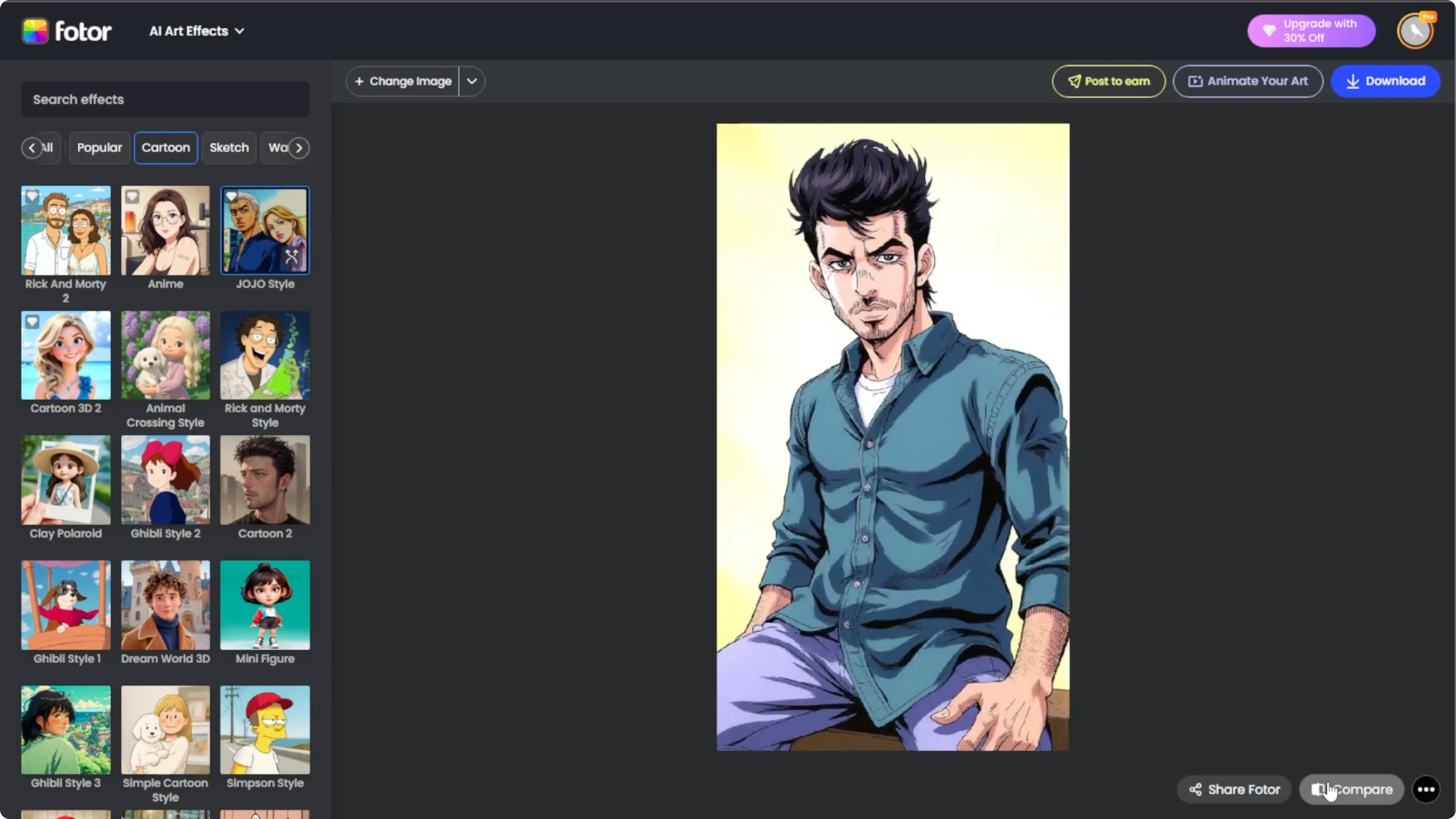Click the generated JOJO style portrait
The image size is (1456, 819).
pyautogui.click(x=893, y=437)
